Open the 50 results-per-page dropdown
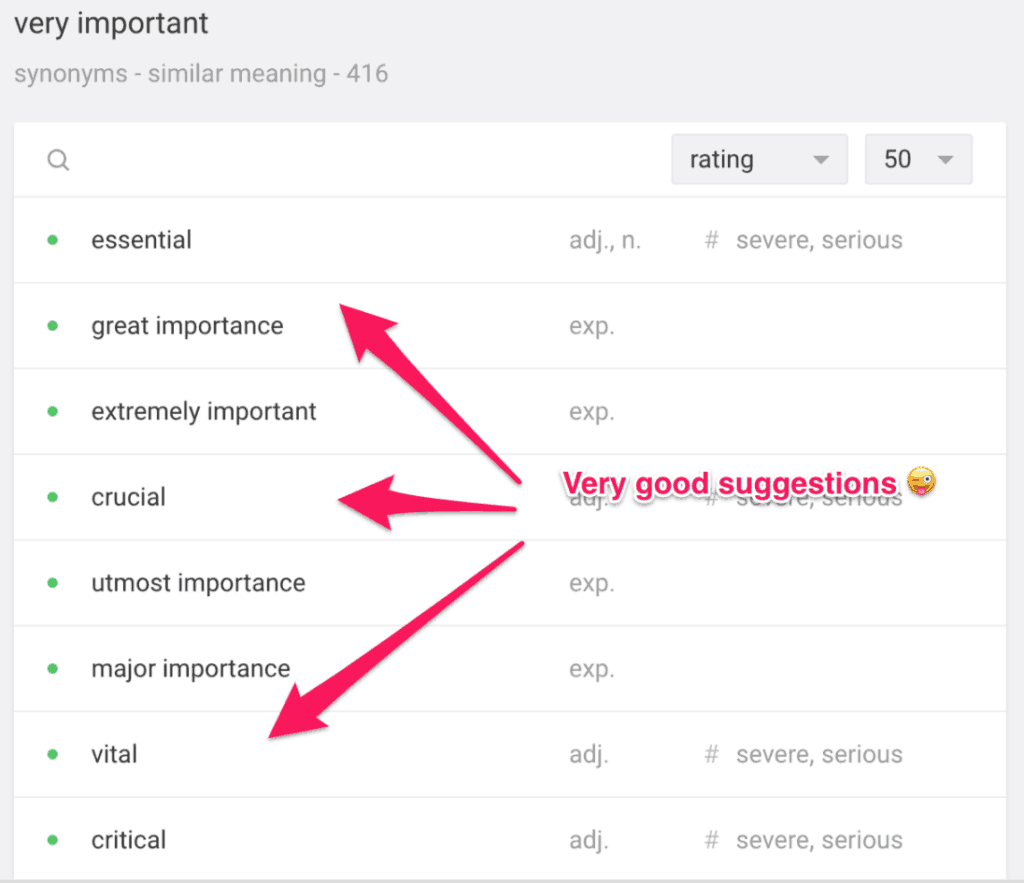Viewport: 1024px width, 883px height. (917, 159)
